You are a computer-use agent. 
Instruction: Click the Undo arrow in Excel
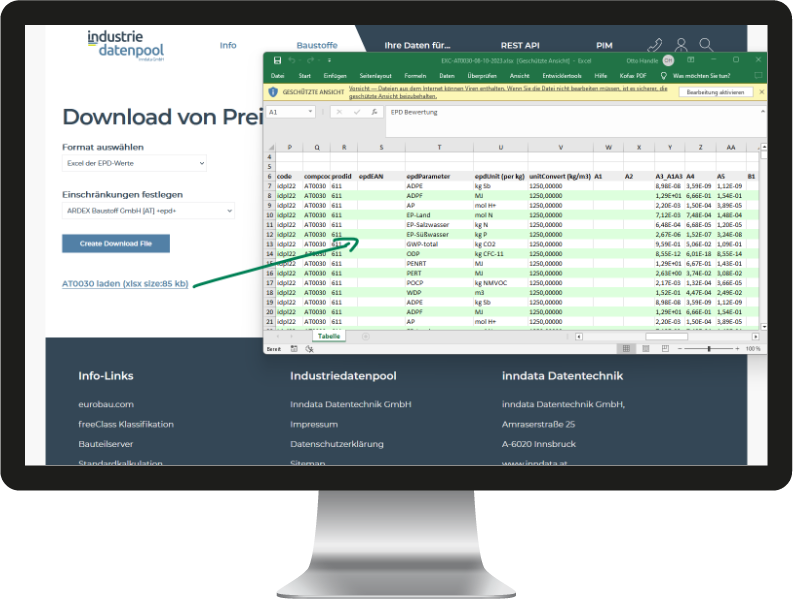tap(292, 60)
